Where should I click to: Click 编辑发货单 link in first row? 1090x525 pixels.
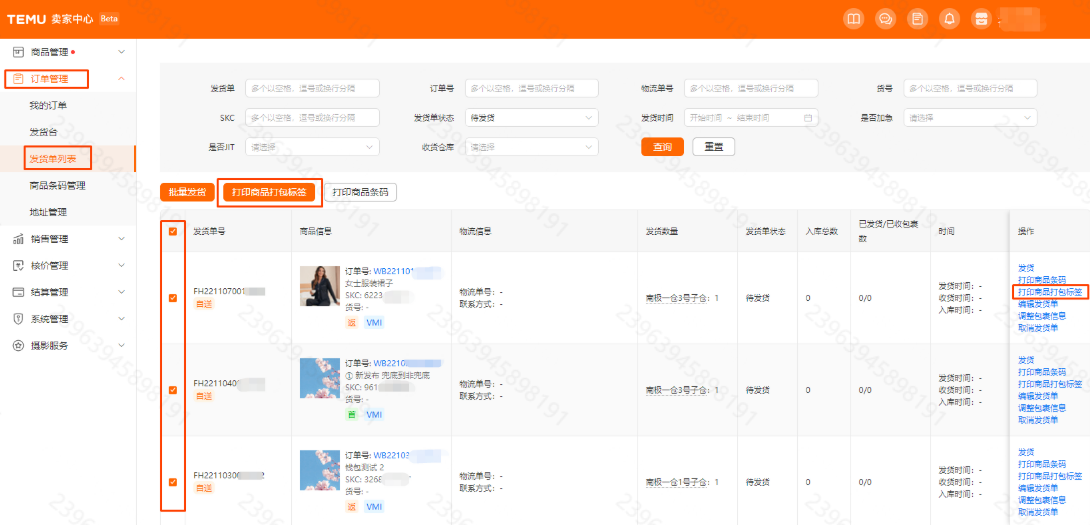(1037, 303)
